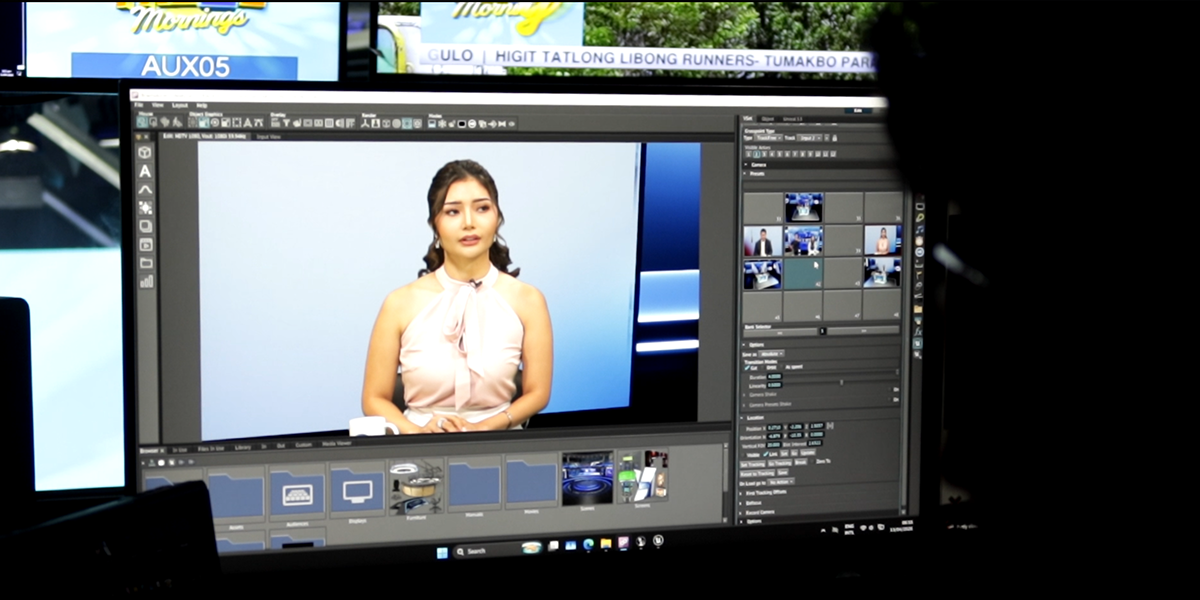Click Microsoft Edge icon in the taskbar
1200x600 pixels.
(588, 545)
